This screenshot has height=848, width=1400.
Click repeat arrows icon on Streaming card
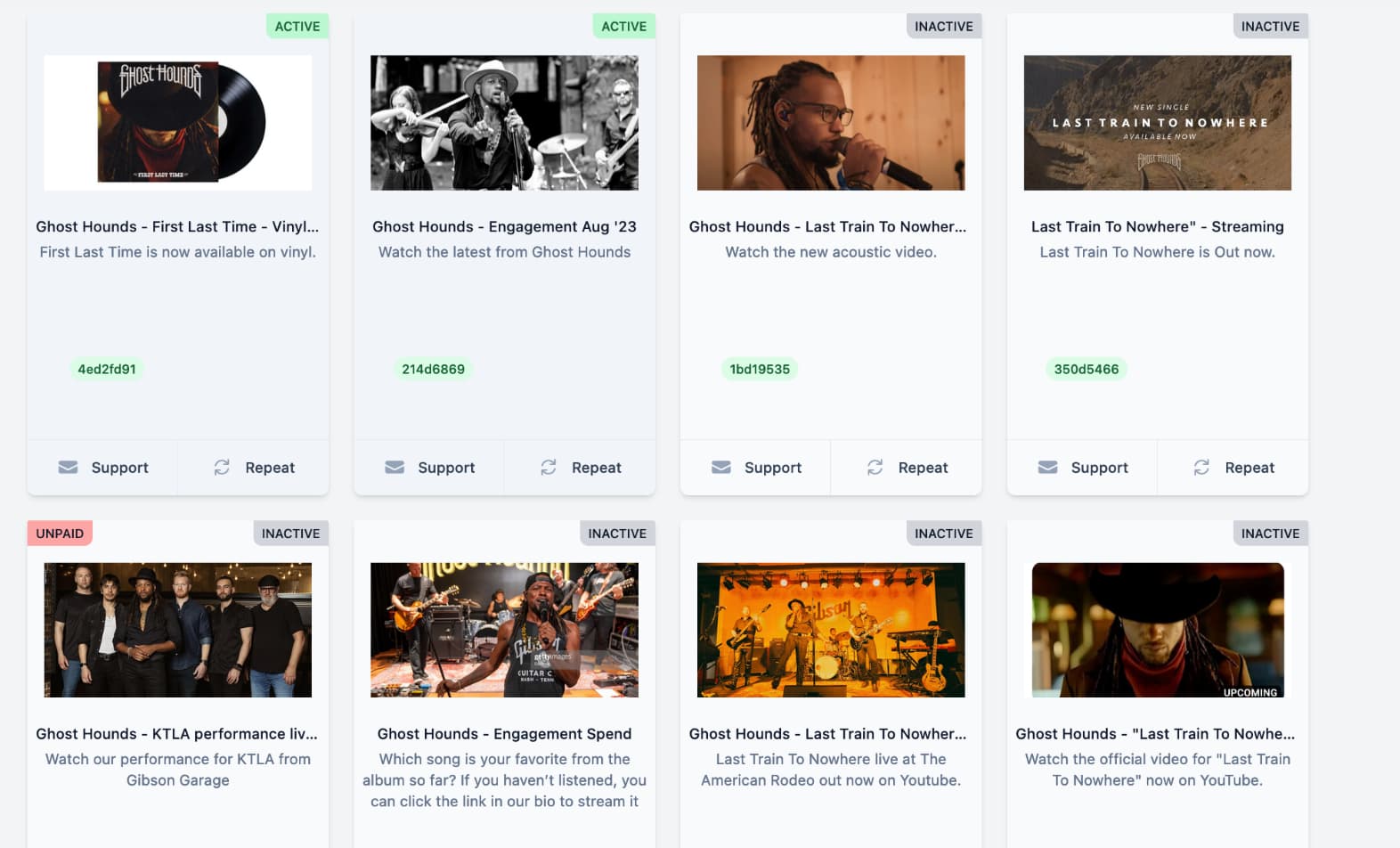[x=1201, y=468]
